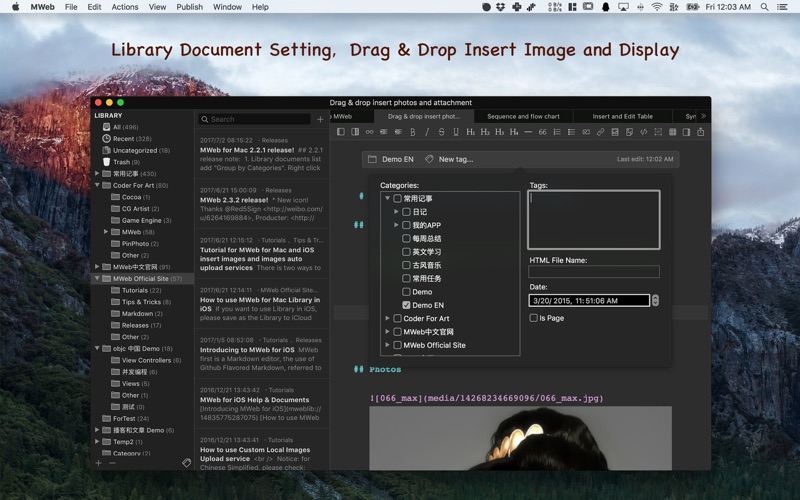Click the tag icon at the sidebar bottom
The height and width of the screenshot is (500, 800).
pyautogui.click(x=186, y=463)
